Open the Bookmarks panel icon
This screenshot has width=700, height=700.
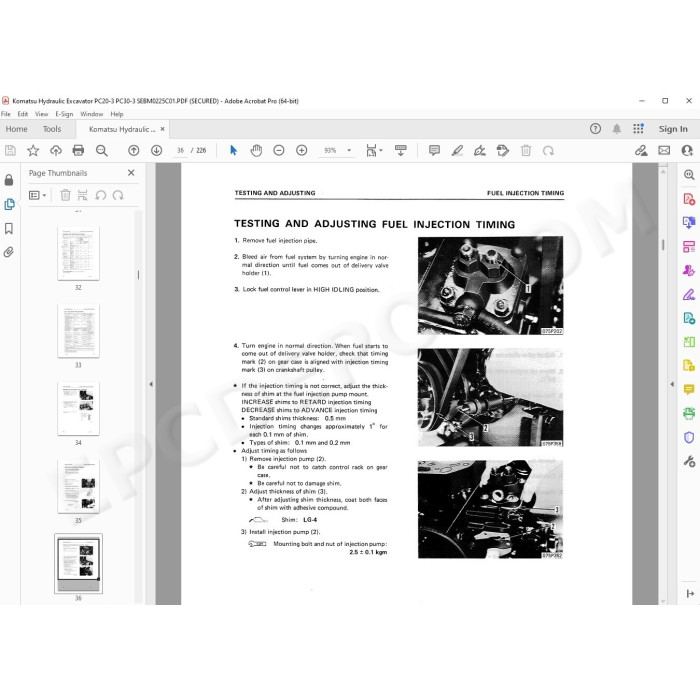(x=9, y=229)
